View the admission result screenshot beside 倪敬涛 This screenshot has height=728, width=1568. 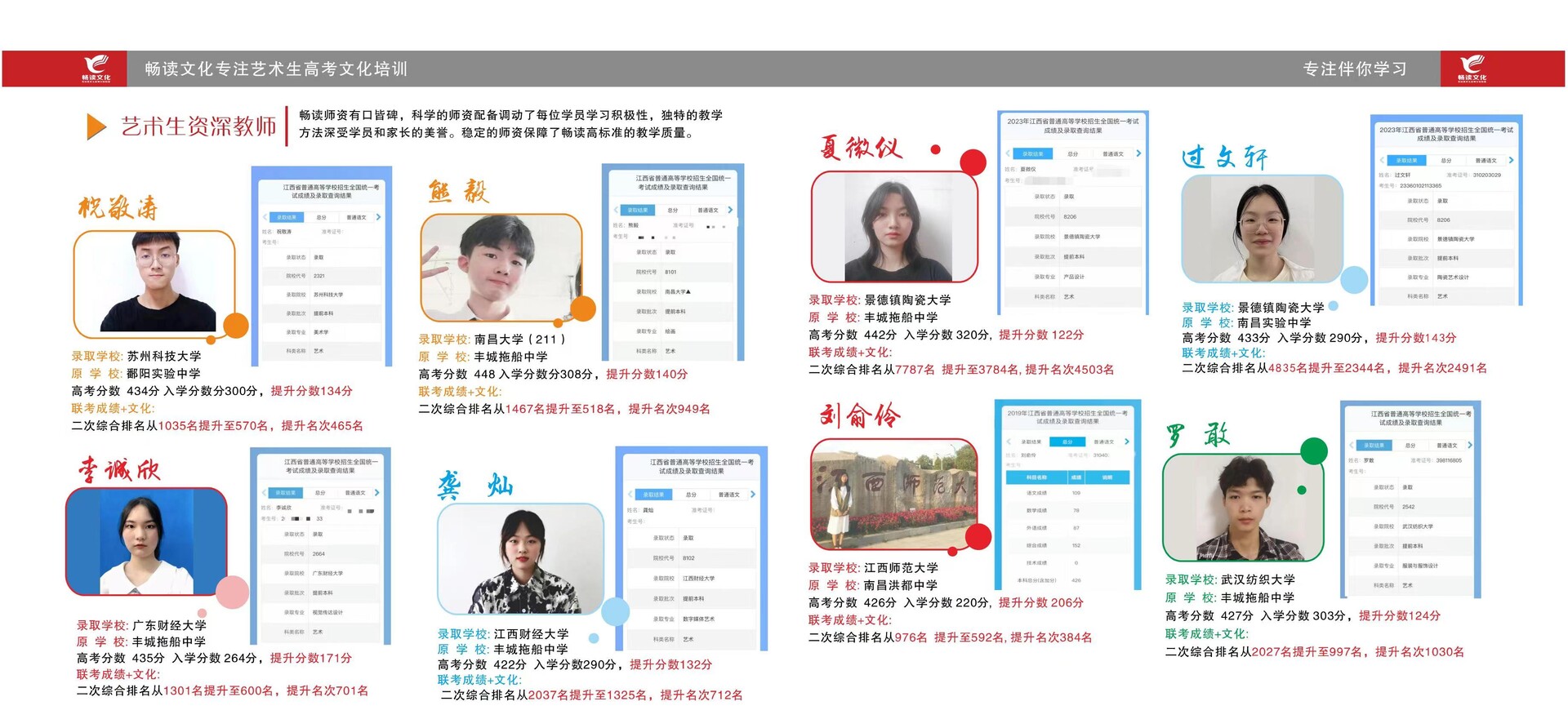point(322,266)
